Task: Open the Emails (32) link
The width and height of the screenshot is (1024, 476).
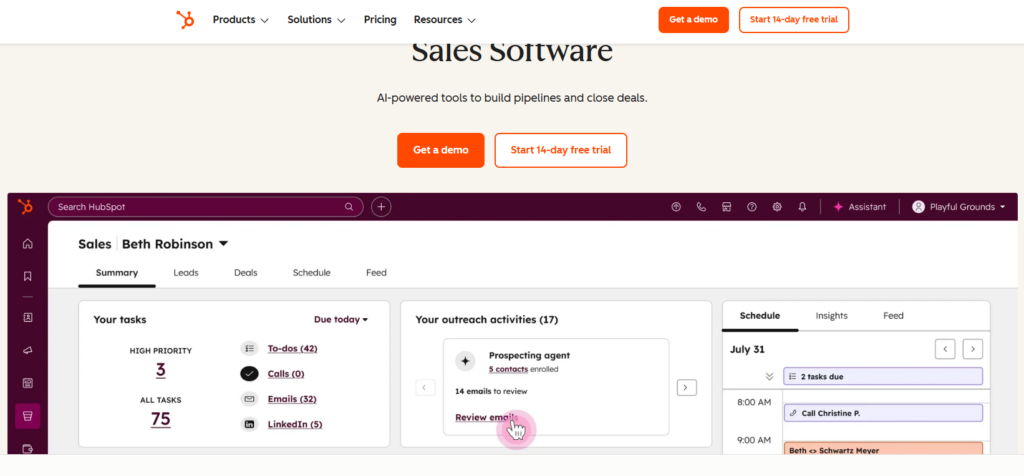Action: (292, 399)
